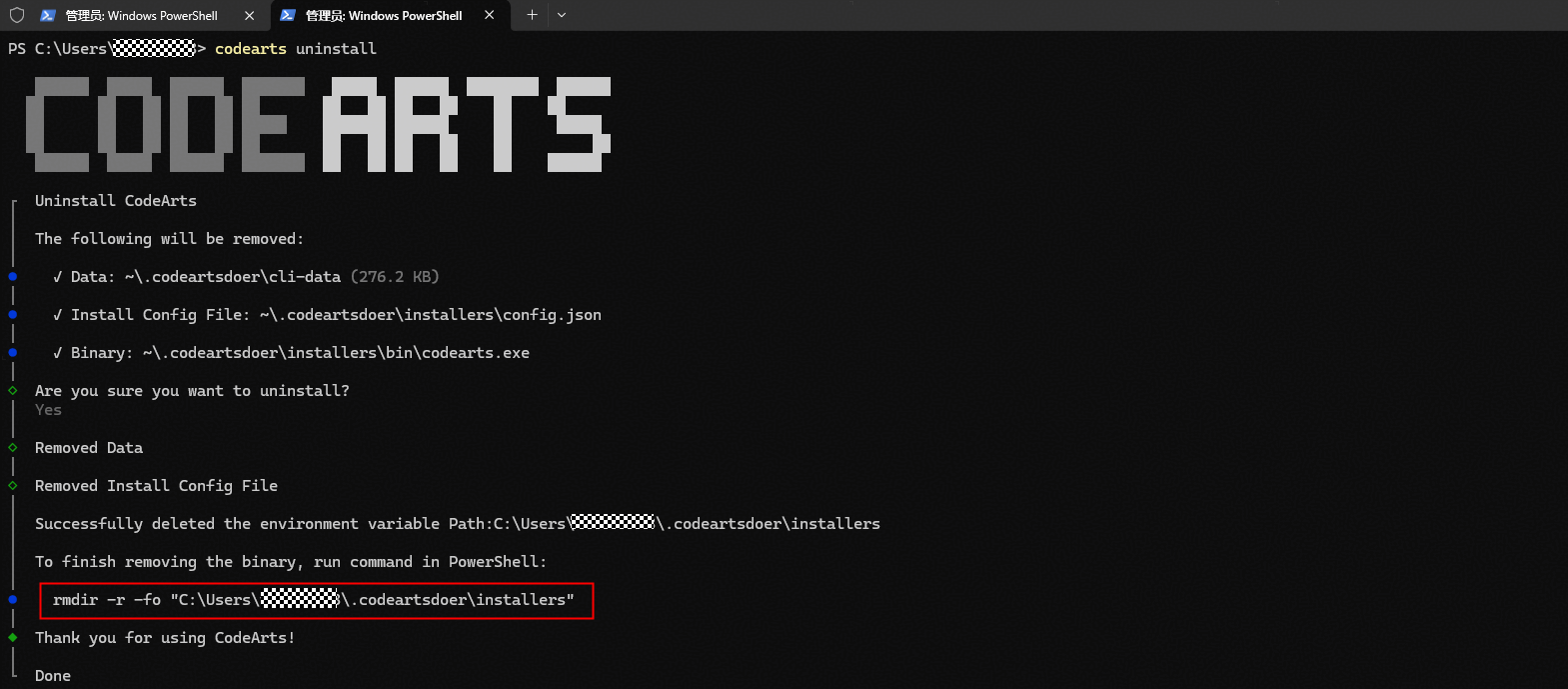Screen dimensions: 1568x689
Task: Expand the new tab profile dropdown arrow
Action: (562, 15)
